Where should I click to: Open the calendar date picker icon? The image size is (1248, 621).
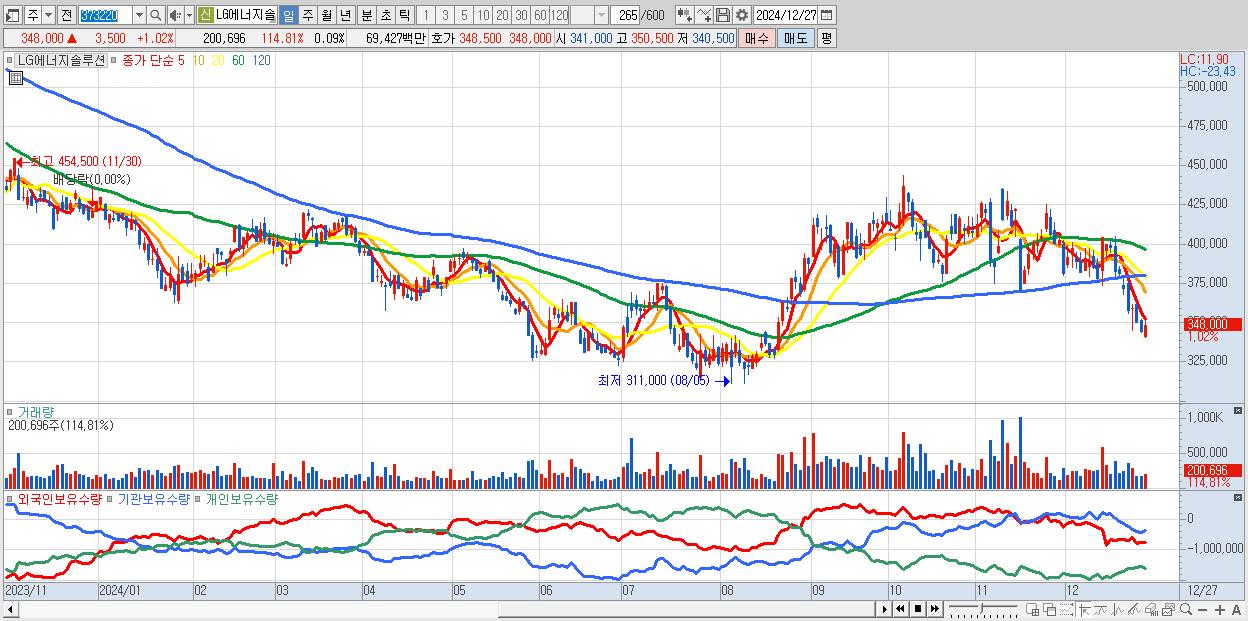[827, 15]
